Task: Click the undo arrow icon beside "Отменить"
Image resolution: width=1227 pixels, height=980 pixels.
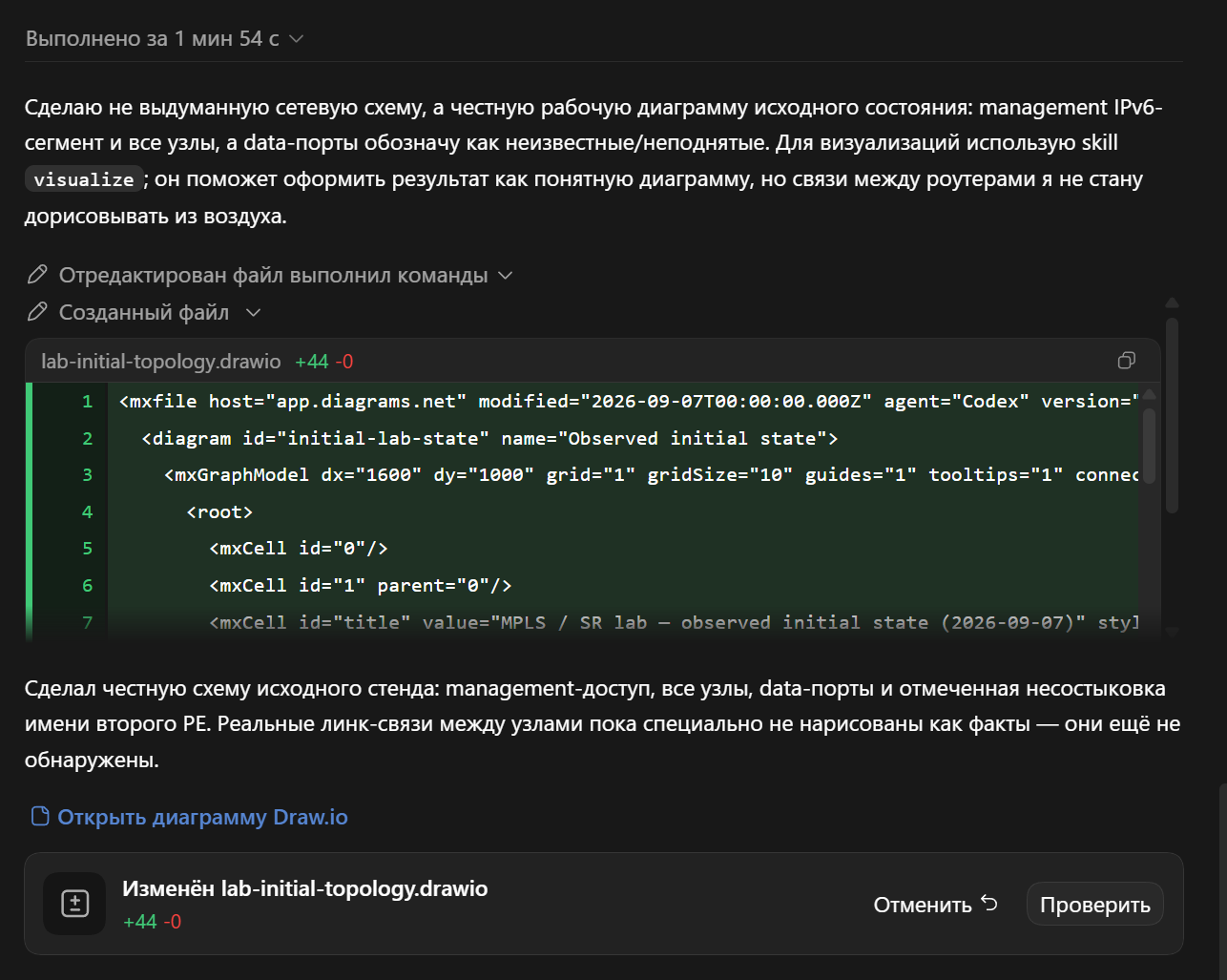Action: tap(989, 903)
